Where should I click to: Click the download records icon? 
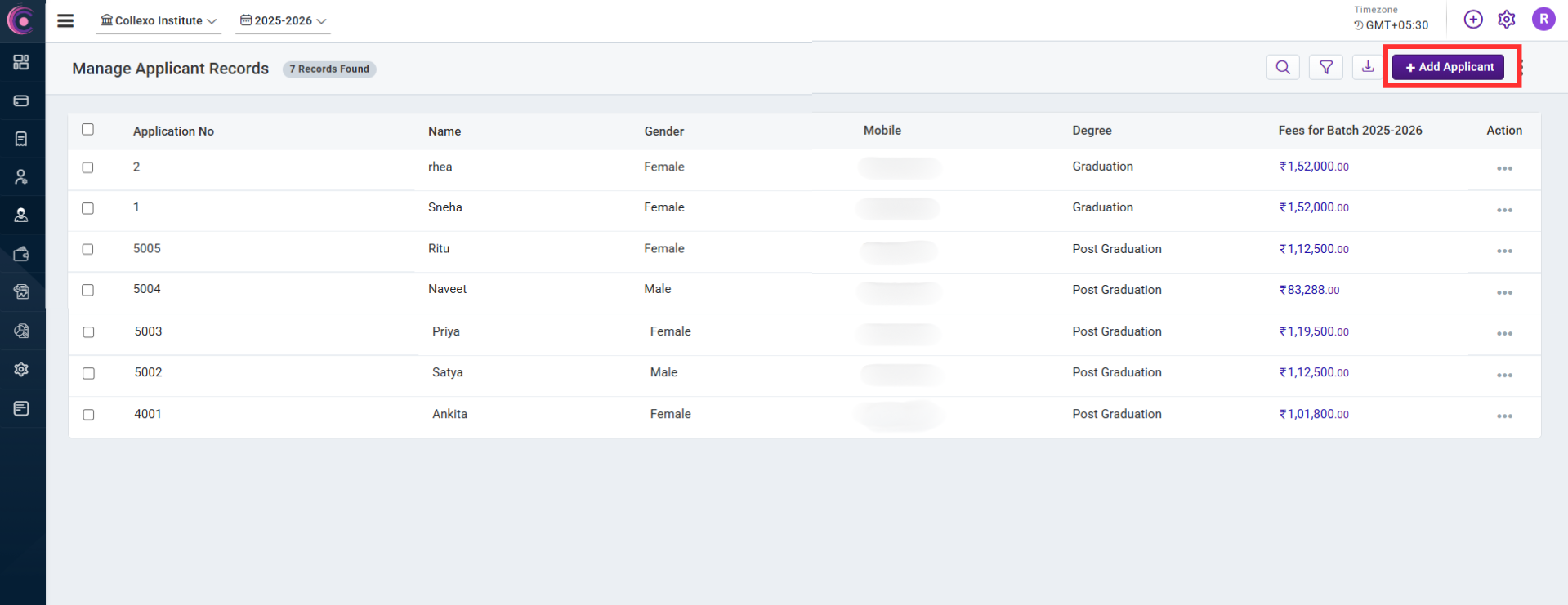tap(1368, 67)
